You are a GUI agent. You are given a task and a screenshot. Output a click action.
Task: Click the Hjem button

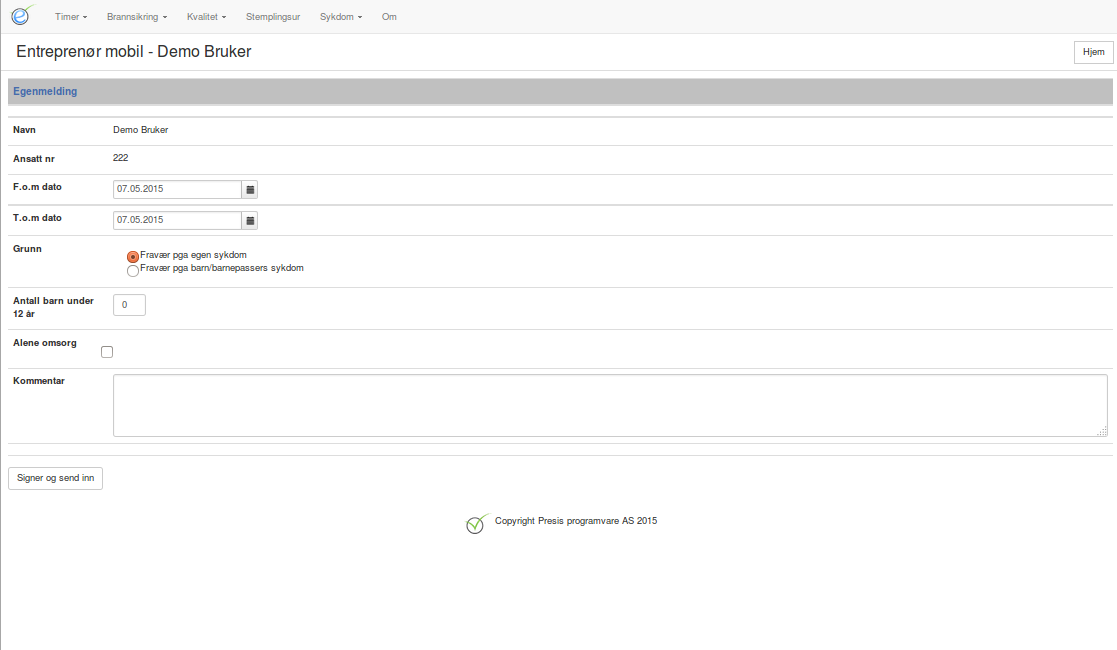(1093, 52)
